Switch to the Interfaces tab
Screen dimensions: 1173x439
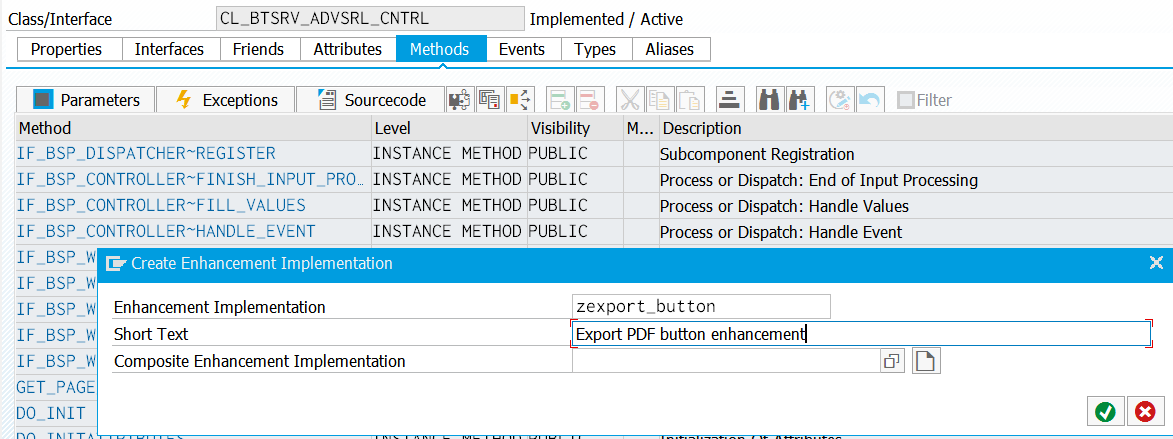(169, 49)
